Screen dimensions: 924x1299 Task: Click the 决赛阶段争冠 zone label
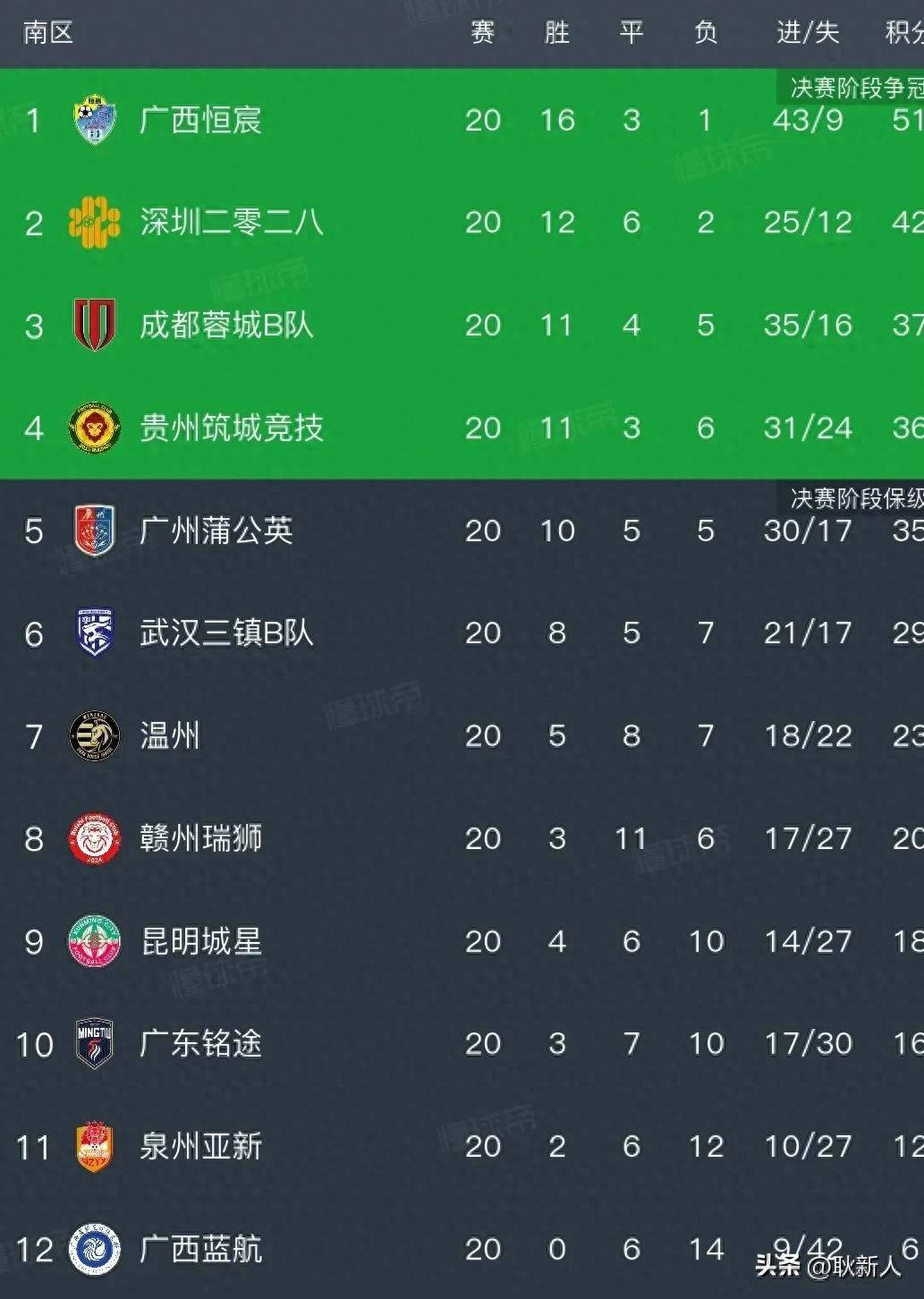point(855,88)
